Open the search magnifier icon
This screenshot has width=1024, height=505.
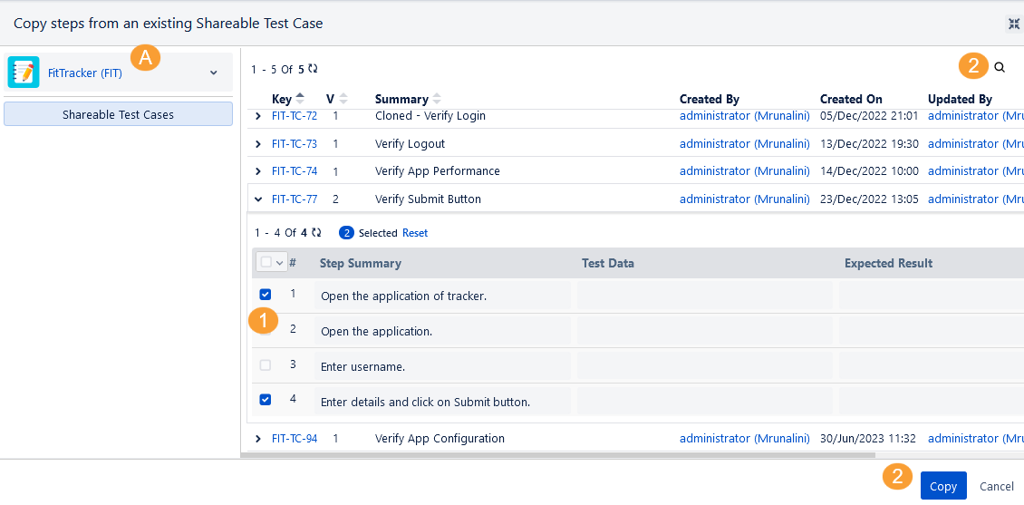pyautogui.click(x=999, y=67)
